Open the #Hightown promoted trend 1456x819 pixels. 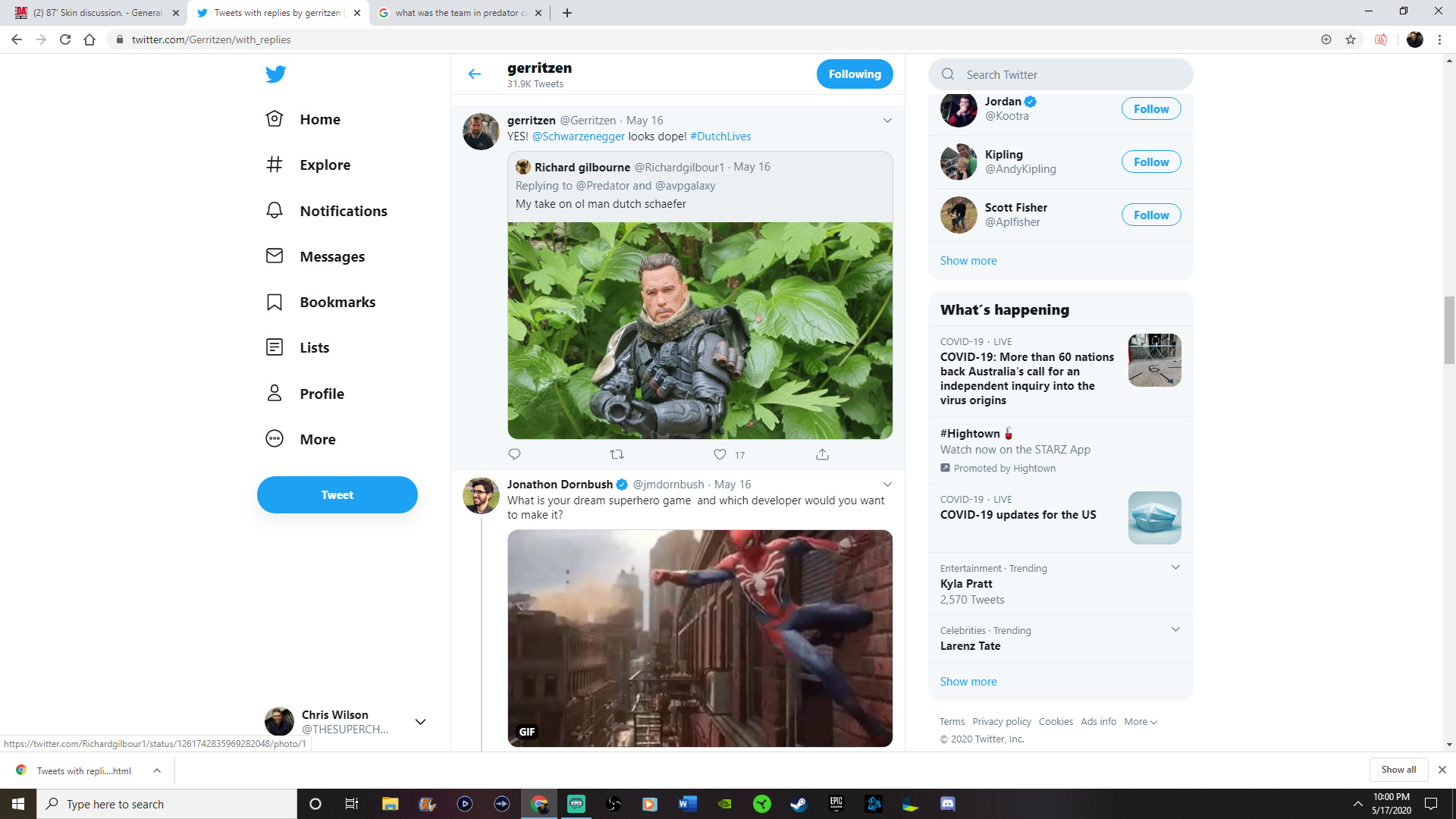tap(1060, 450)
